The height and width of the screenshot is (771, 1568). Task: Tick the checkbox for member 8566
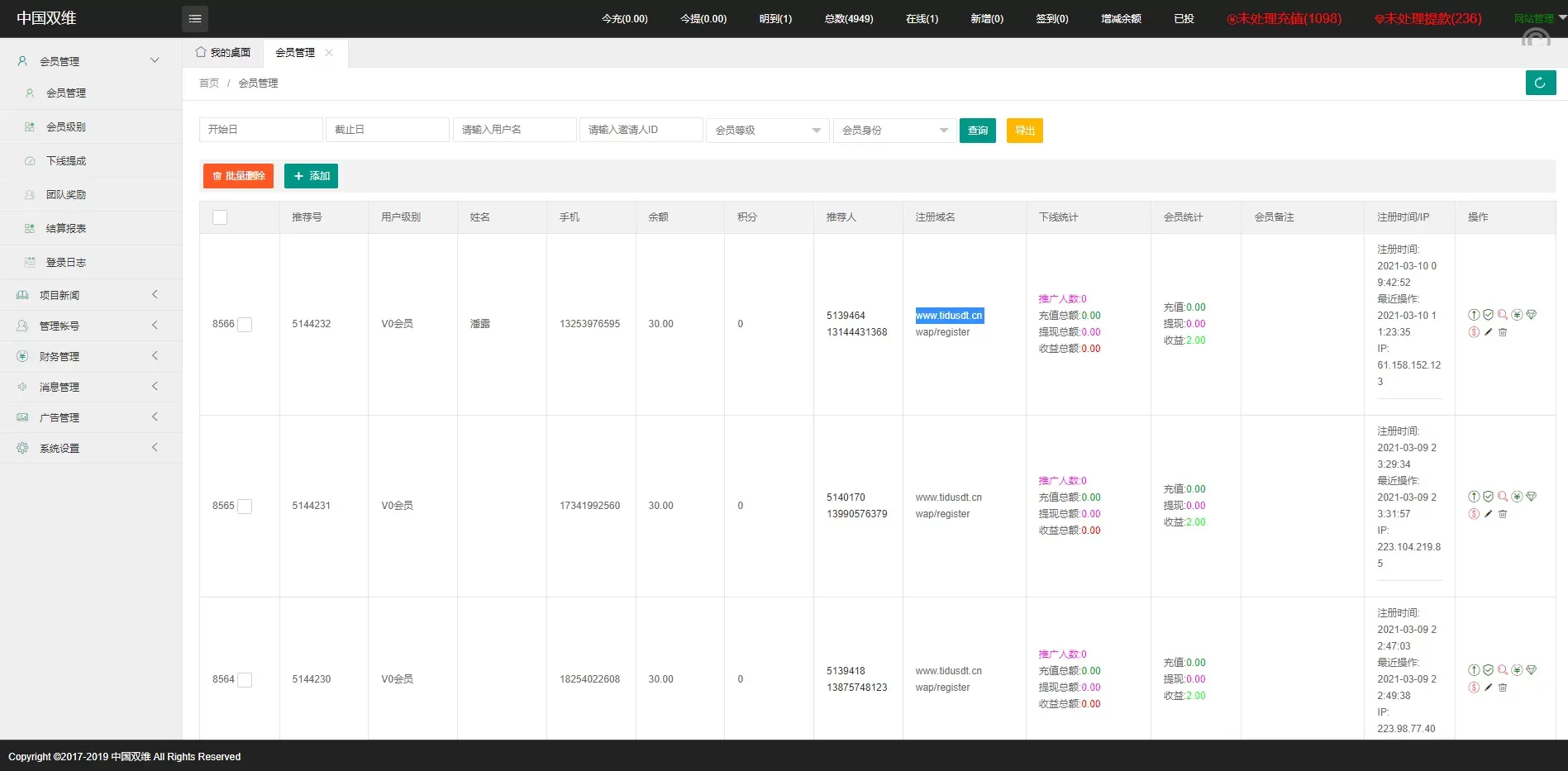tap(245, 325)
